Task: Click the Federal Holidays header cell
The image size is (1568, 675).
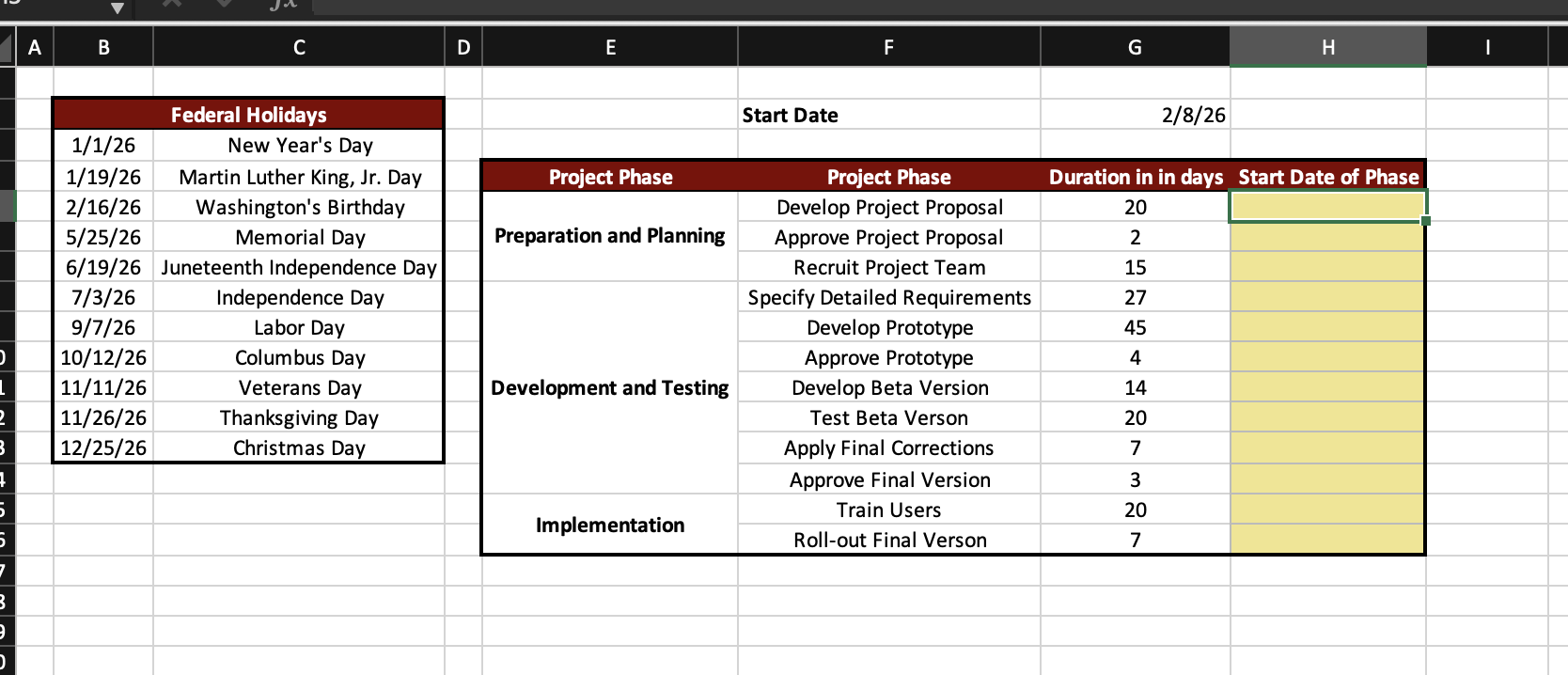Action: (248, 114)
